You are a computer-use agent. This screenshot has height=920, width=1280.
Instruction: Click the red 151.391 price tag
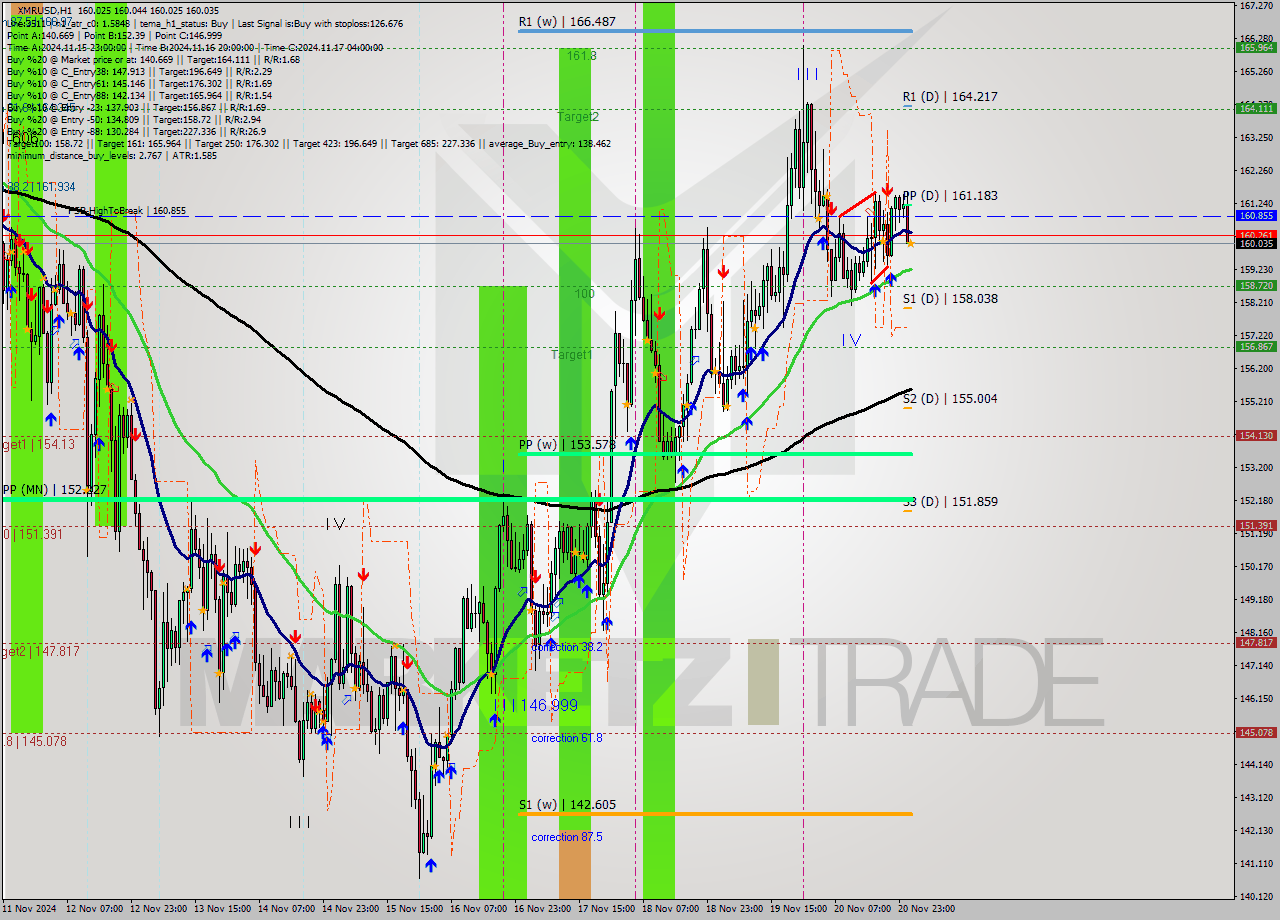pyautogui.click(x=1255, y=525)
